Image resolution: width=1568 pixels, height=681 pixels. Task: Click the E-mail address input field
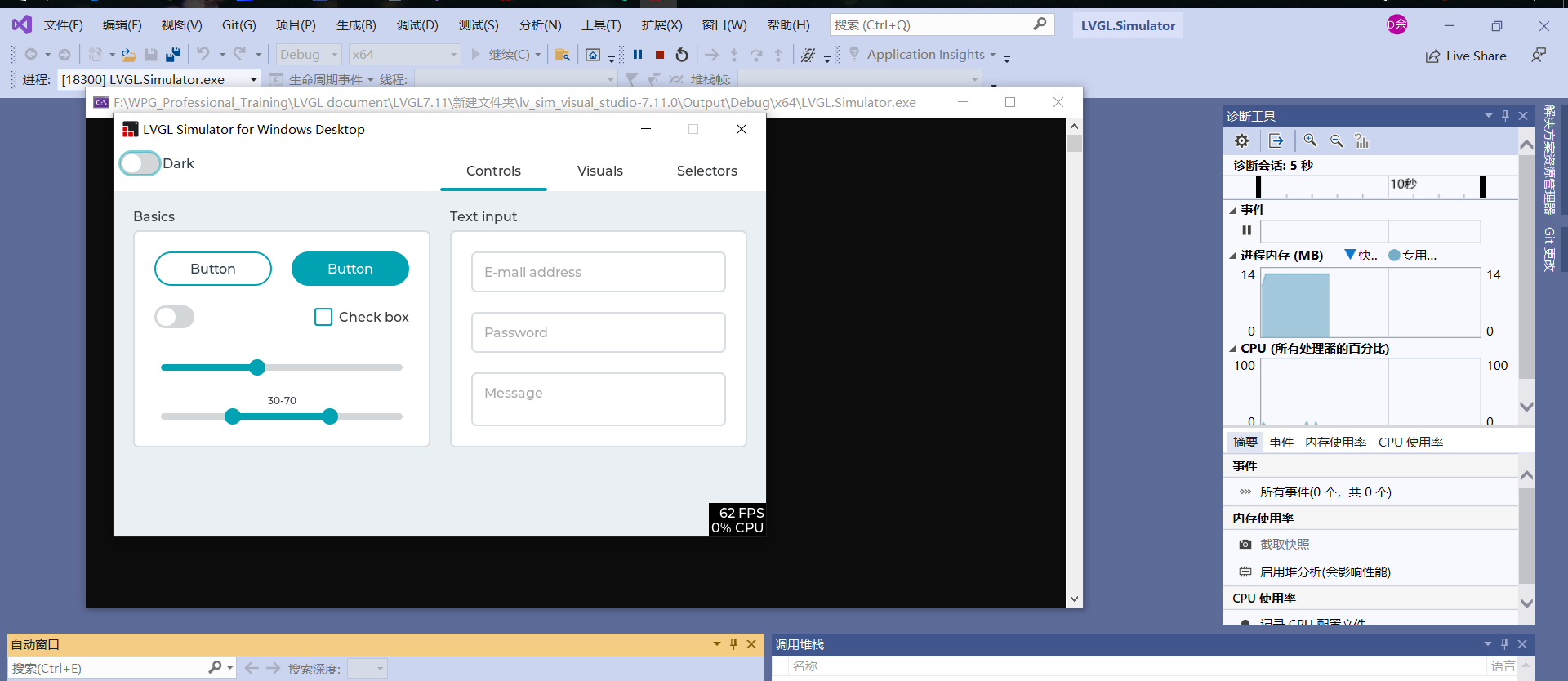point(598,272)
